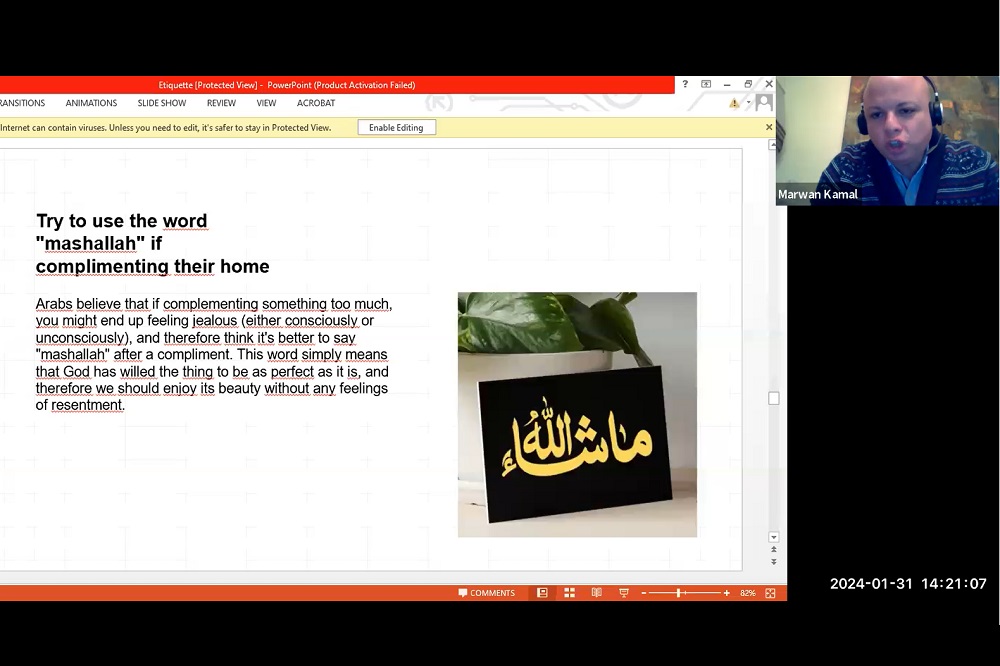The width and height of the screenshot is (1000, 666).
Task: Jump to next slide using double-down arrow
Action: click(x=773, y=562)
